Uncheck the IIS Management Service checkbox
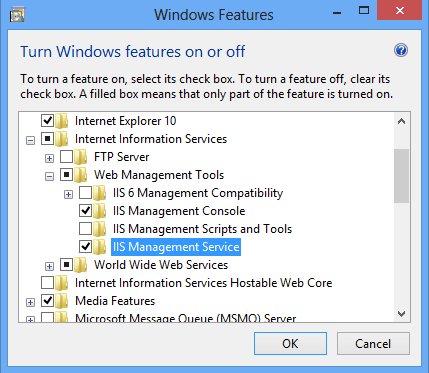Viewport: 429px width, 373px height. 85,246
